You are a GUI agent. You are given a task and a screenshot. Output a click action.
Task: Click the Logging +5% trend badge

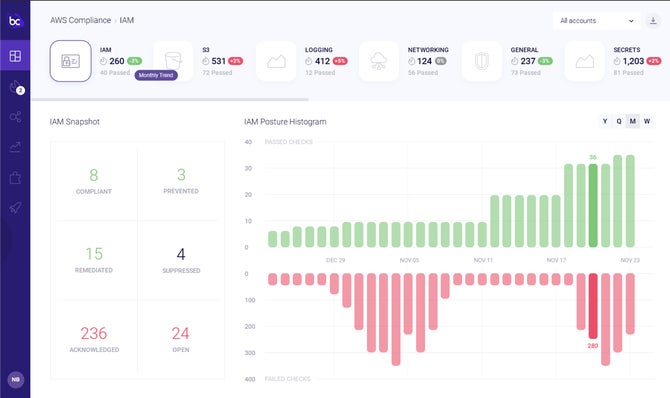tap(340, 61)
